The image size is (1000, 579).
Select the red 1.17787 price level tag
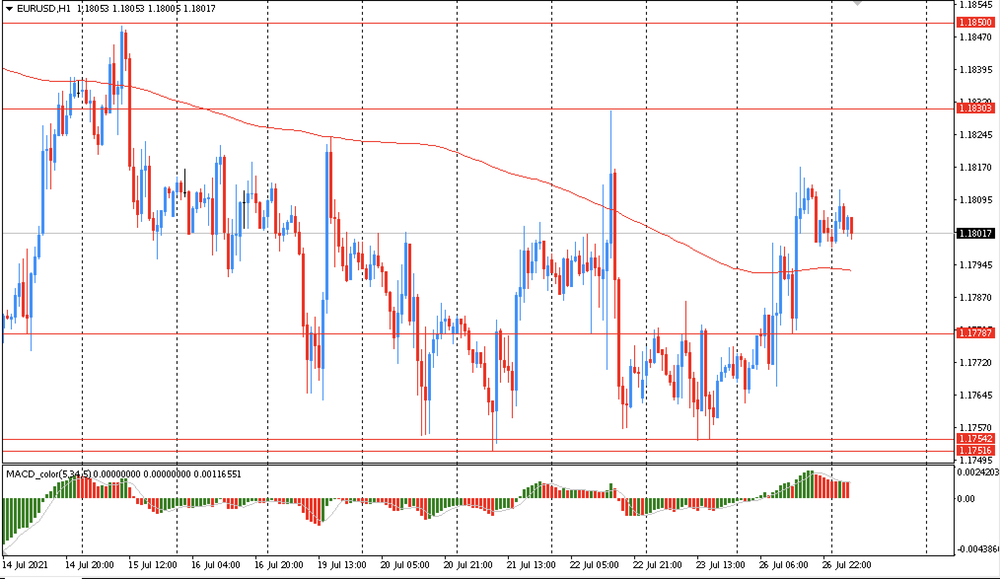(x=976, y=333)
